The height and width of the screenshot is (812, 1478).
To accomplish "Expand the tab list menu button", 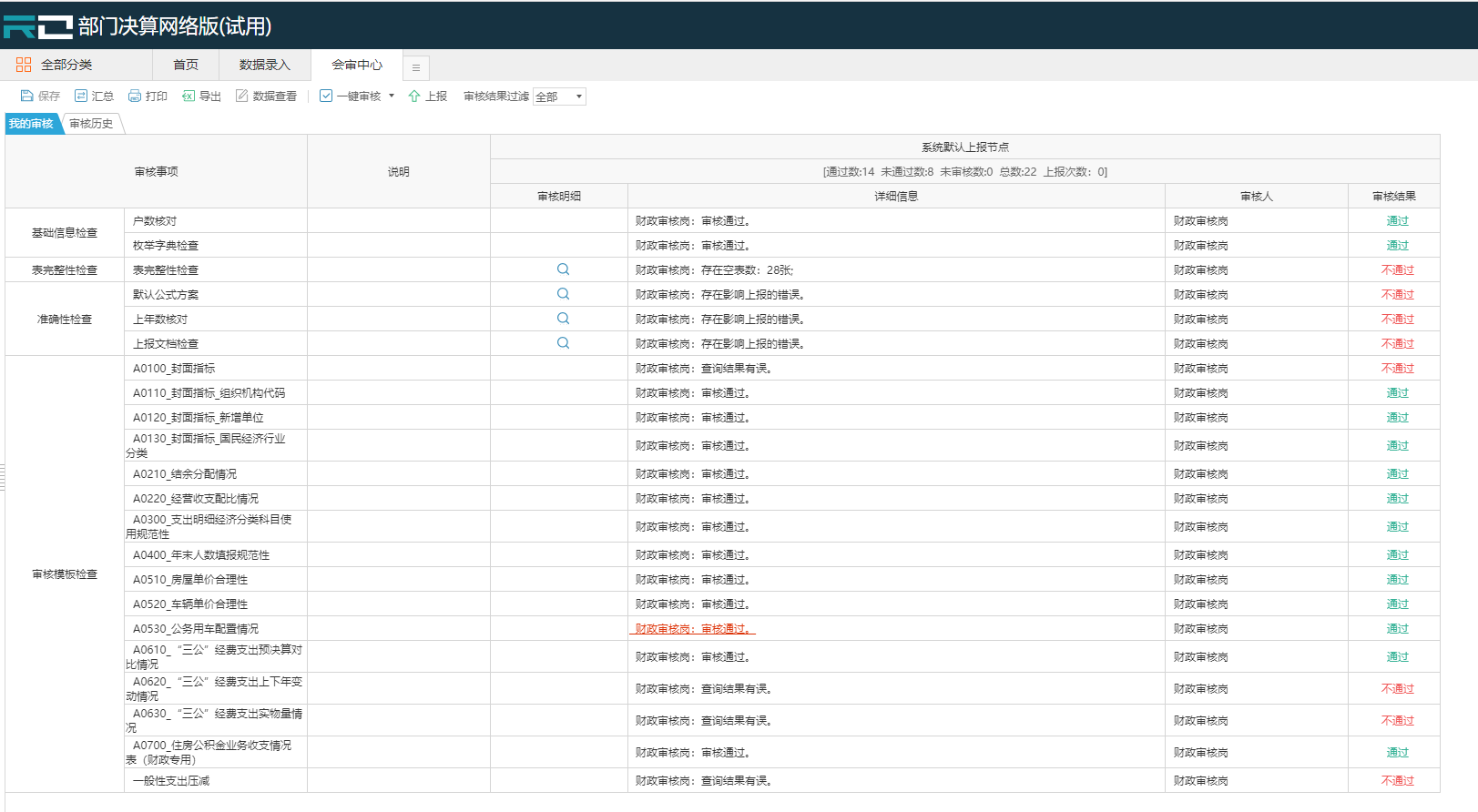I will (x=416, y=67).
